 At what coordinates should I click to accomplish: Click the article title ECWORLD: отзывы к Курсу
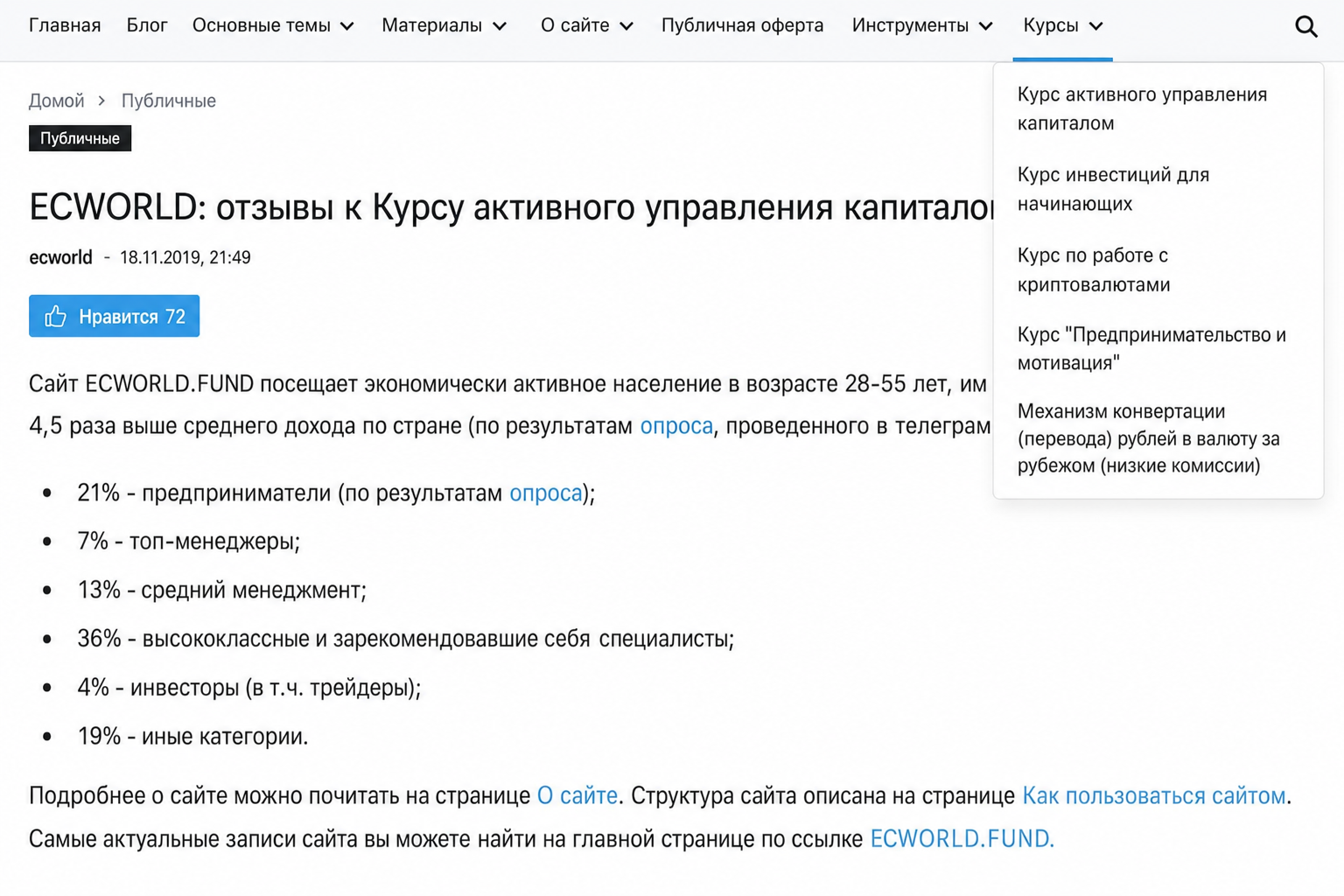pyautogui.click(x=512, y=207)
